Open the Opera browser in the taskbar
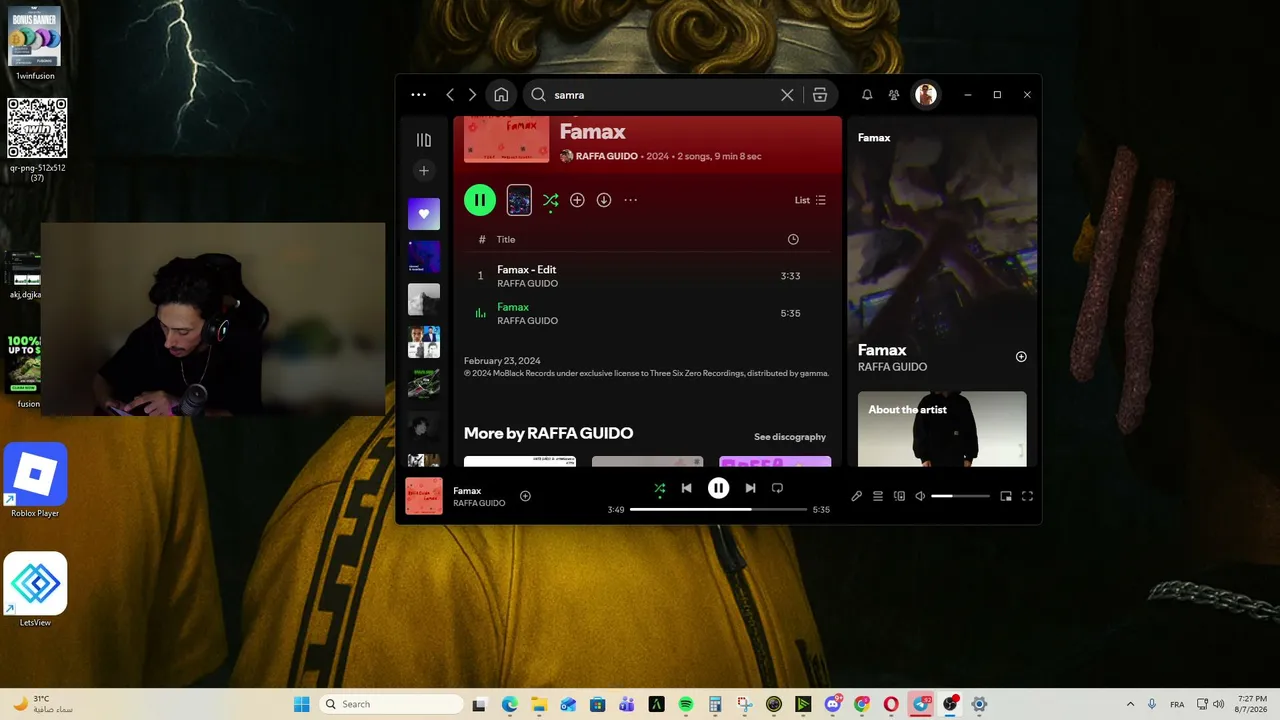 [891, 704]
